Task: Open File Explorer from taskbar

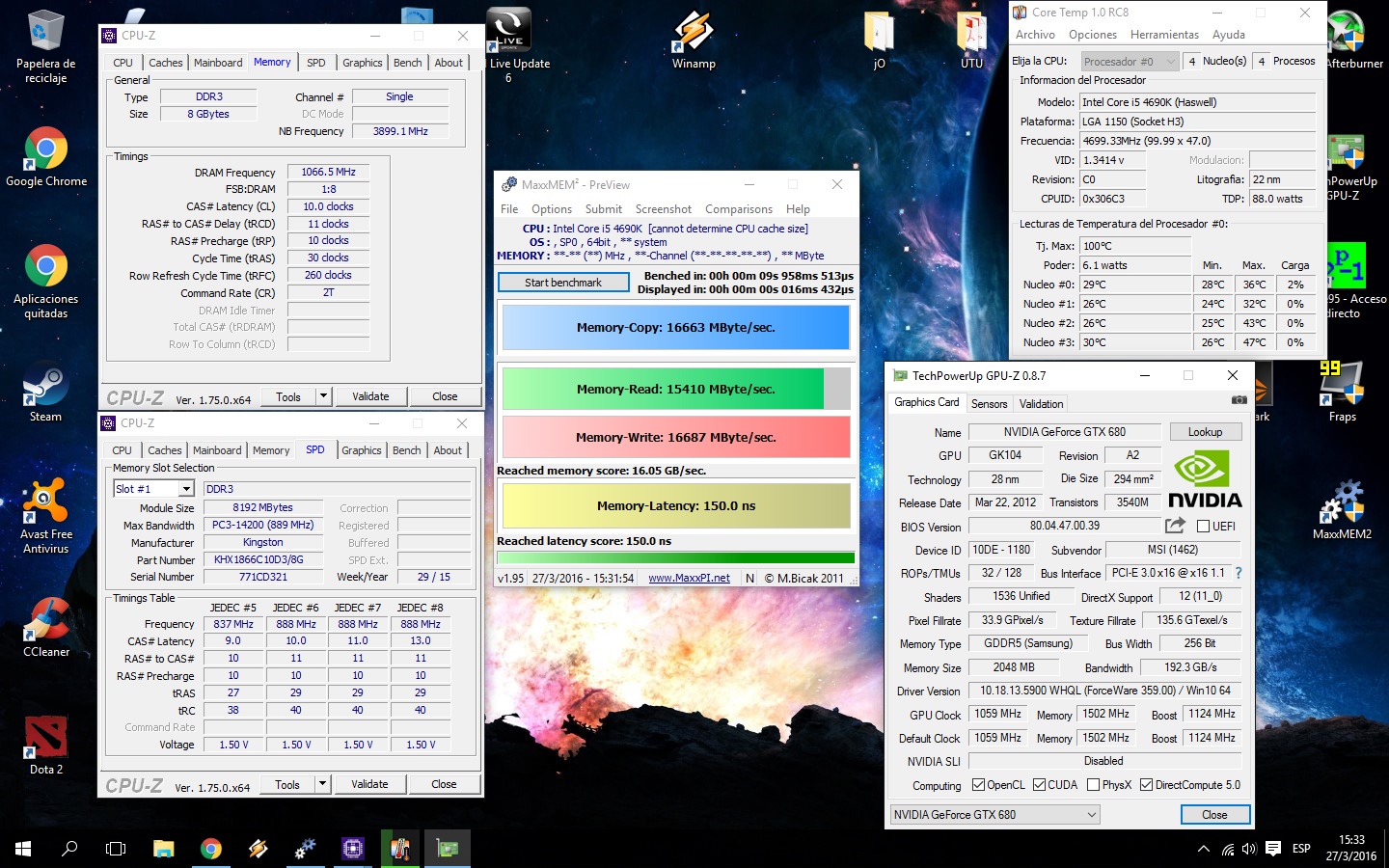Action: (164, 849)
